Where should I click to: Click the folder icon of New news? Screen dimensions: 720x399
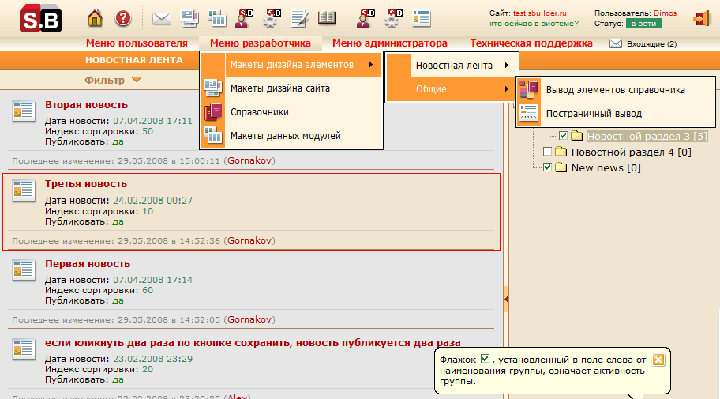pos(561,168)
